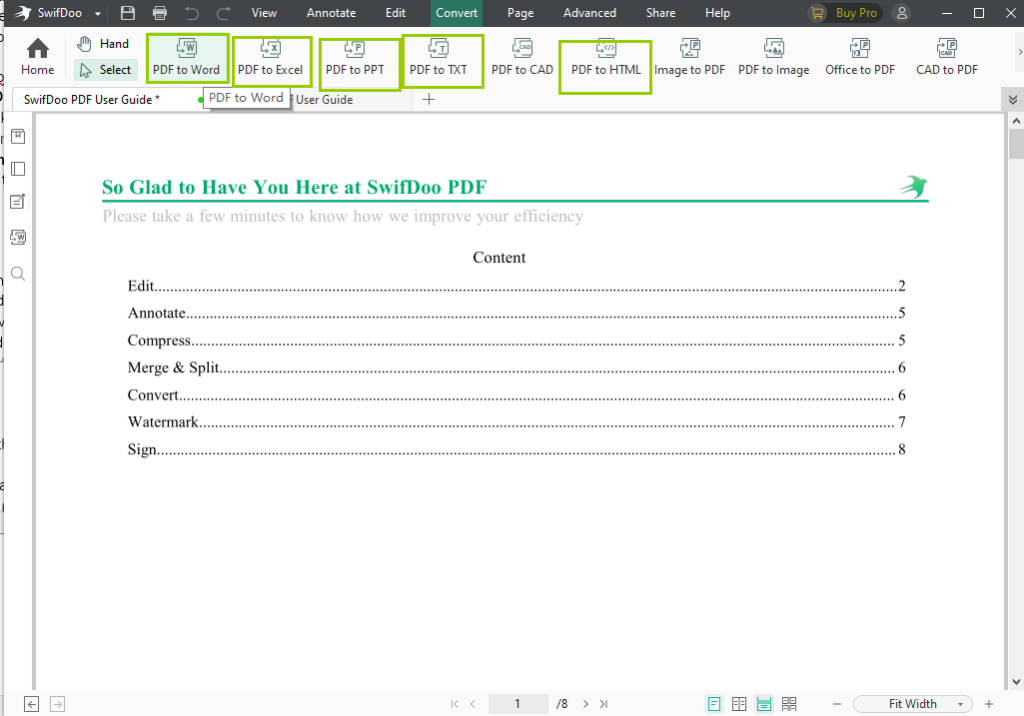The width and height of the screenshot is (1024, 716).
Task: Collapse the ribbon with double chevron
Action: pos(1013,100)
